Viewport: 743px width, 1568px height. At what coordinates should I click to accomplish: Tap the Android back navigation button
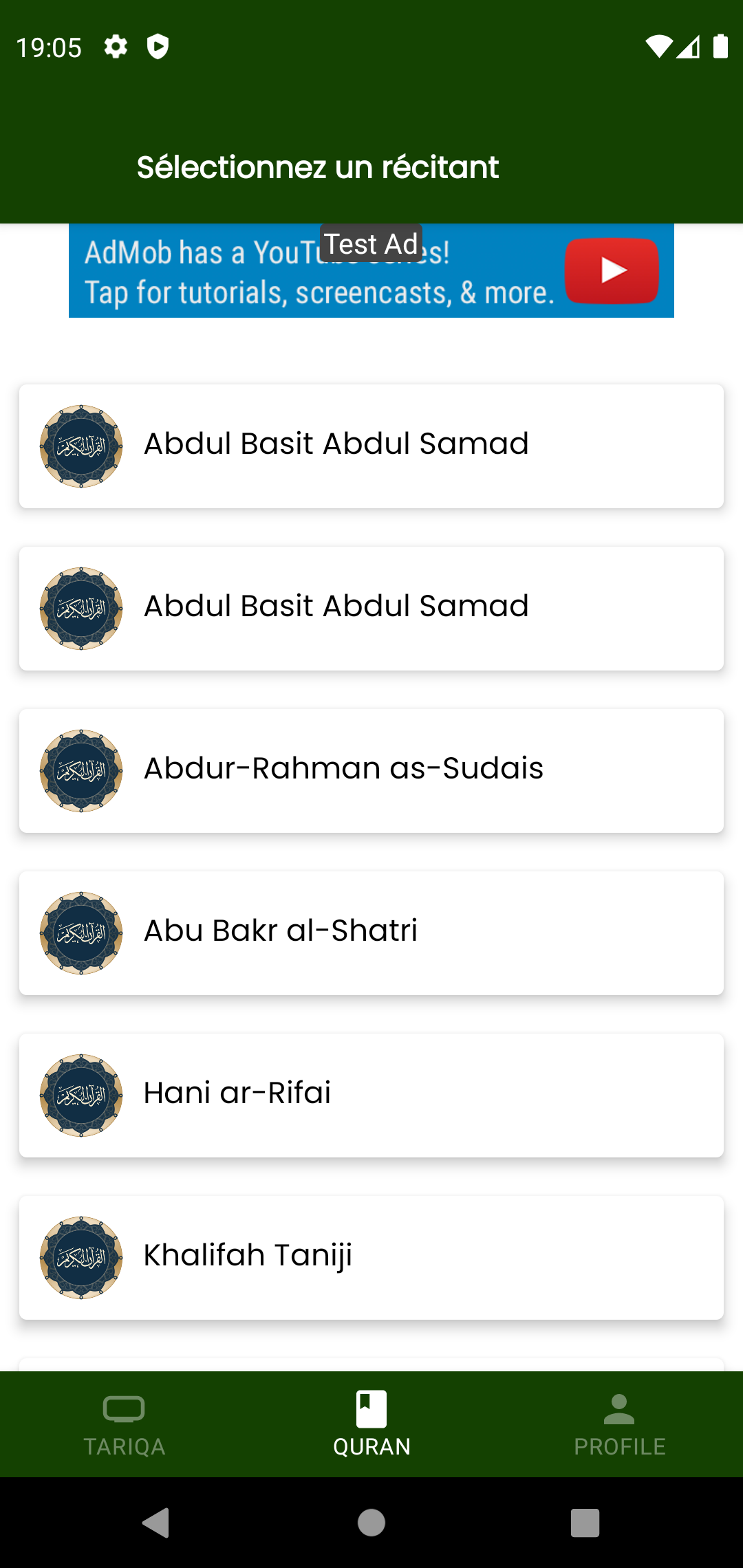pyautogui.click(x=156, y=1523)
